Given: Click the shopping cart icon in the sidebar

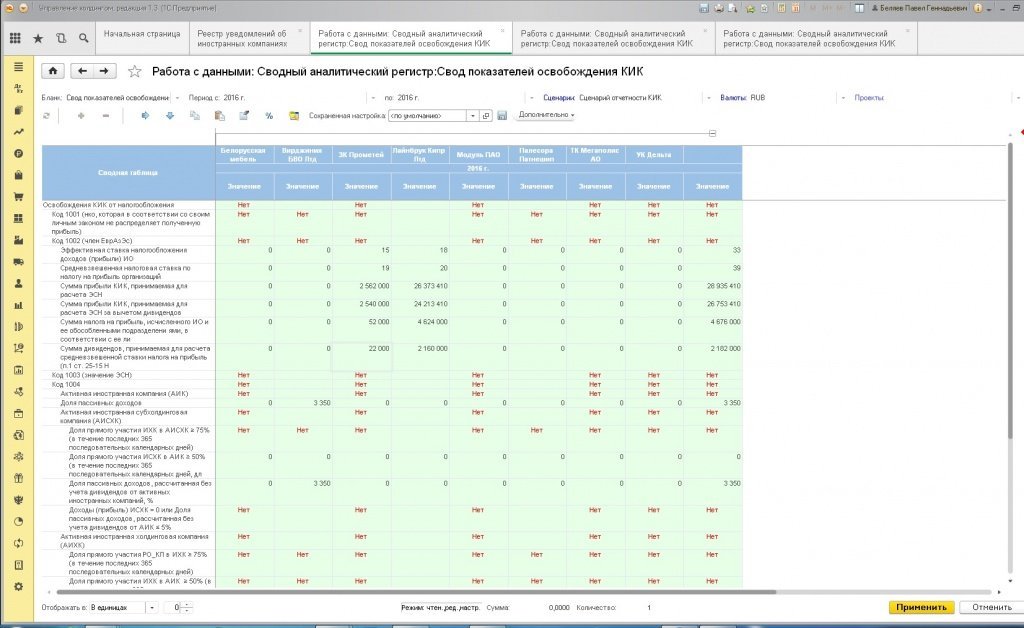Looking at the screenshot, I should (18, 196).
